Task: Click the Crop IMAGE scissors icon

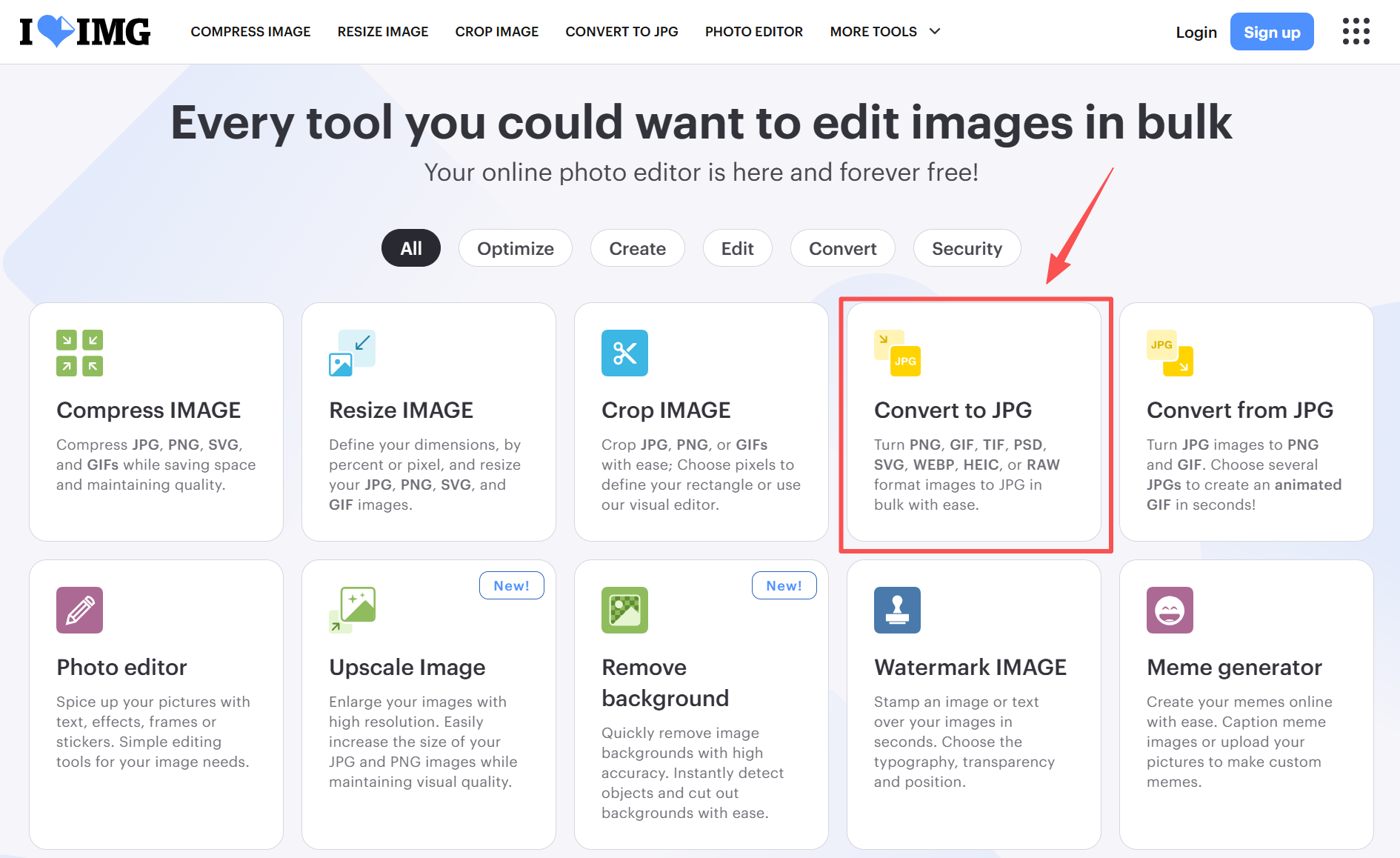Action: [x=624, y=353]
